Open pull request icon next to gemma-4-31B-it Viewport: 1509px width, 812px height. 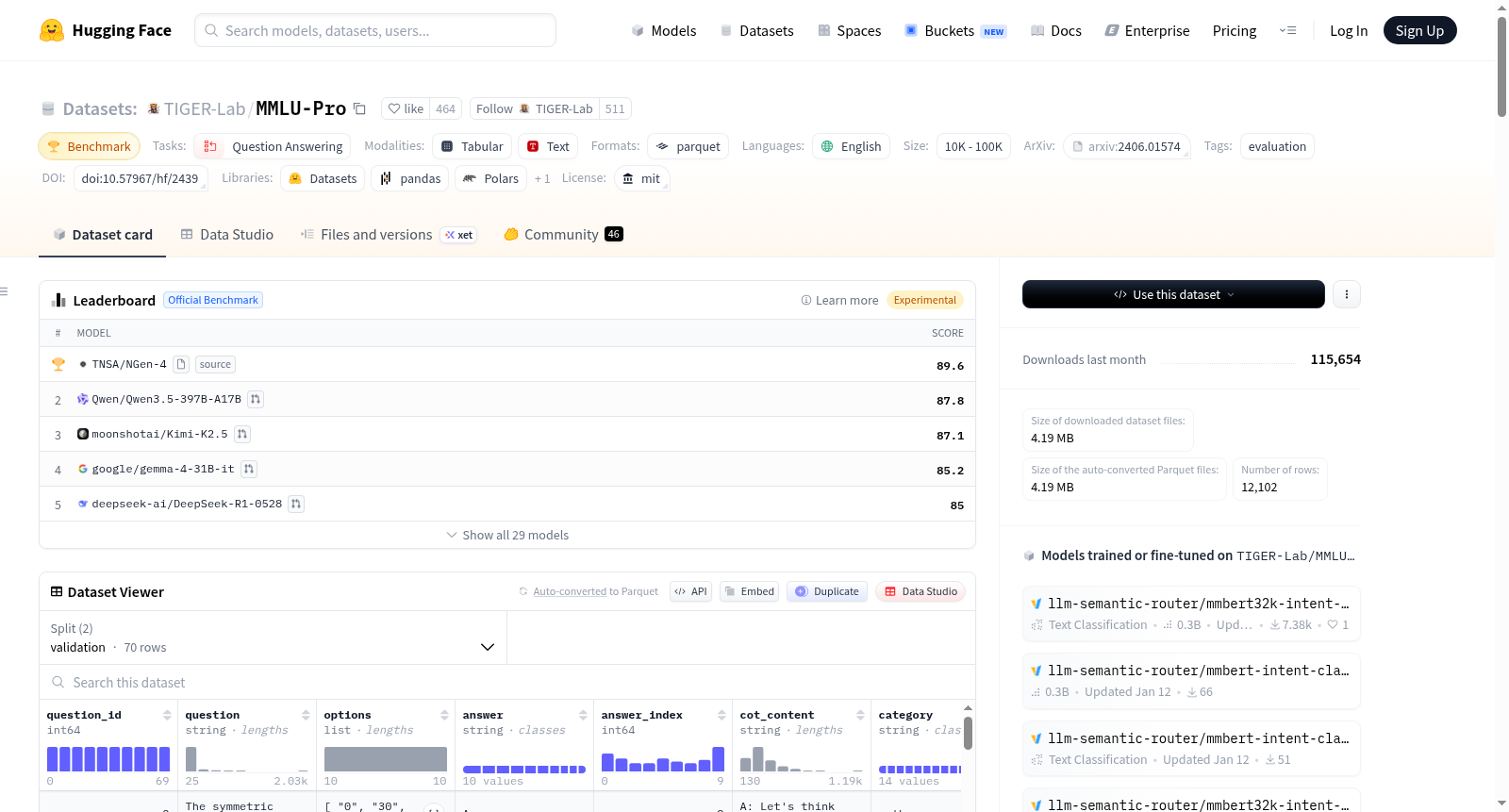(x=249, y=469)
